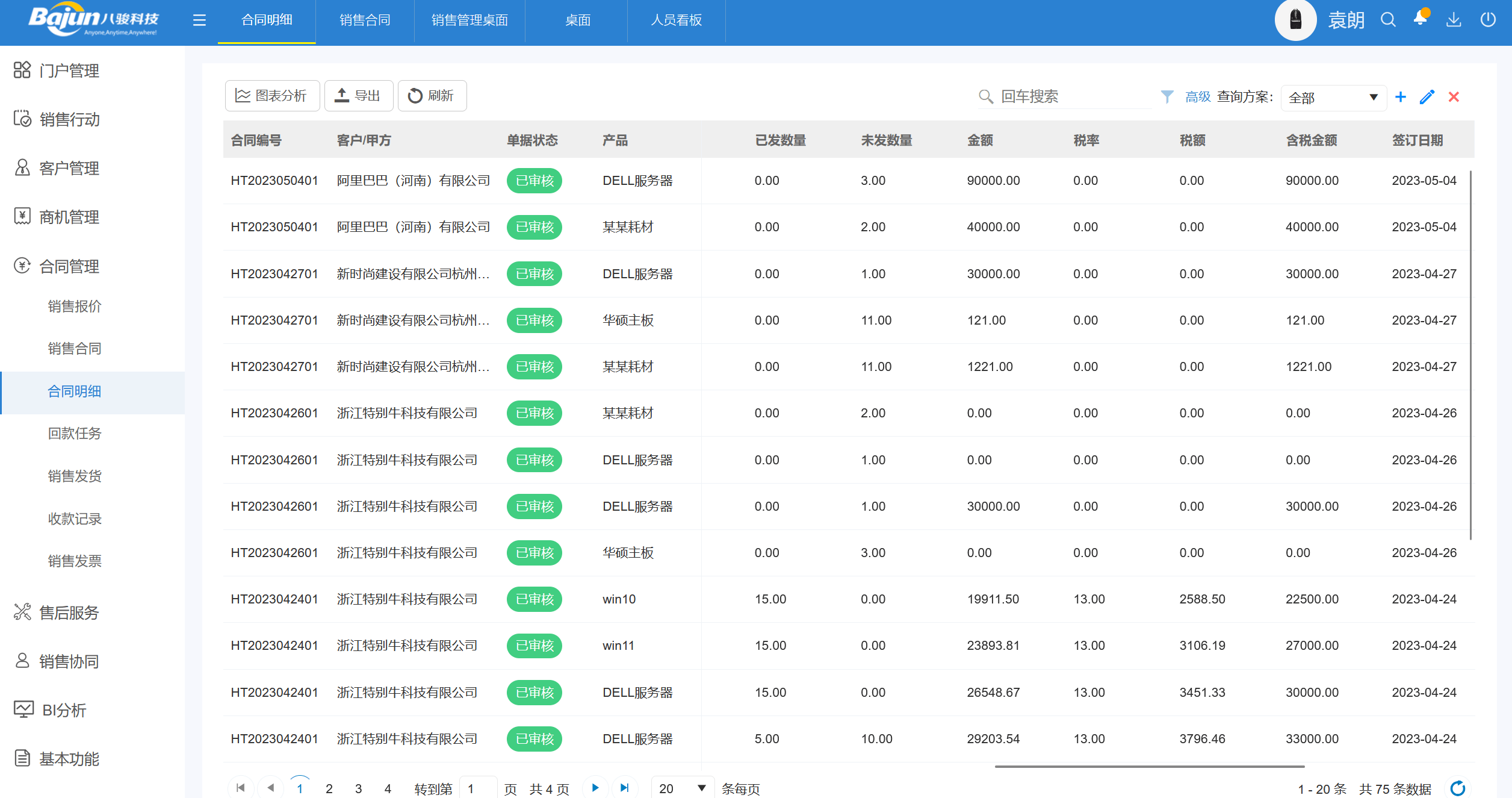Image resolution: width=1512 pixels, height=798 pixels.
Task: Edit query scheme with pencil icon
Action: (x=1427, y=97)
